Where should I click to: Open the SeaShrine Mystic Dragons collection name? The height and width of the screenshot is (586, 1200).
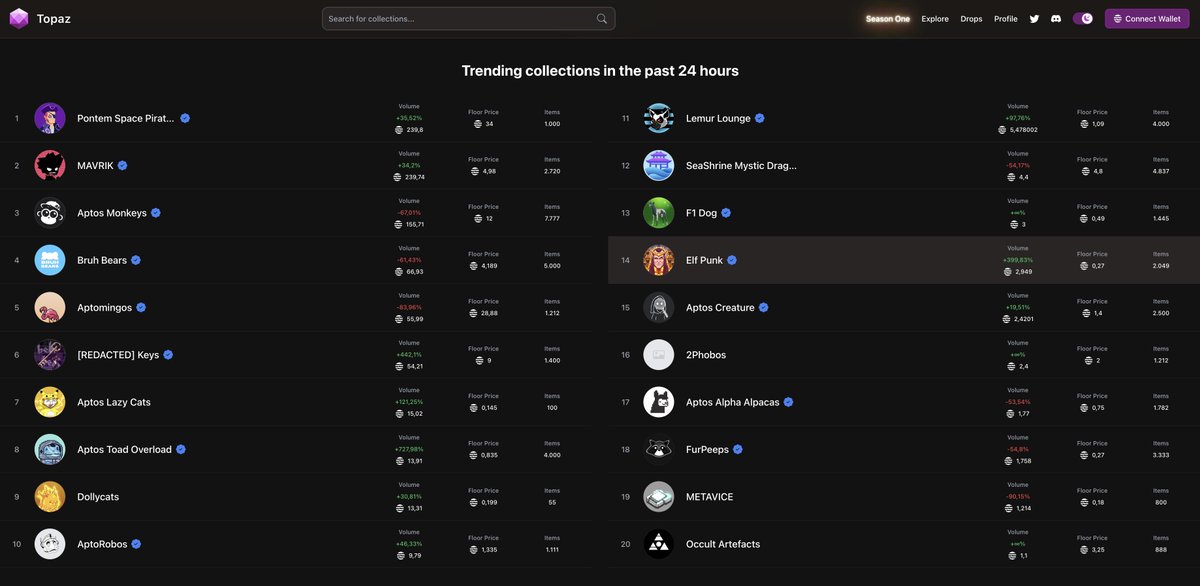(741, 165)
